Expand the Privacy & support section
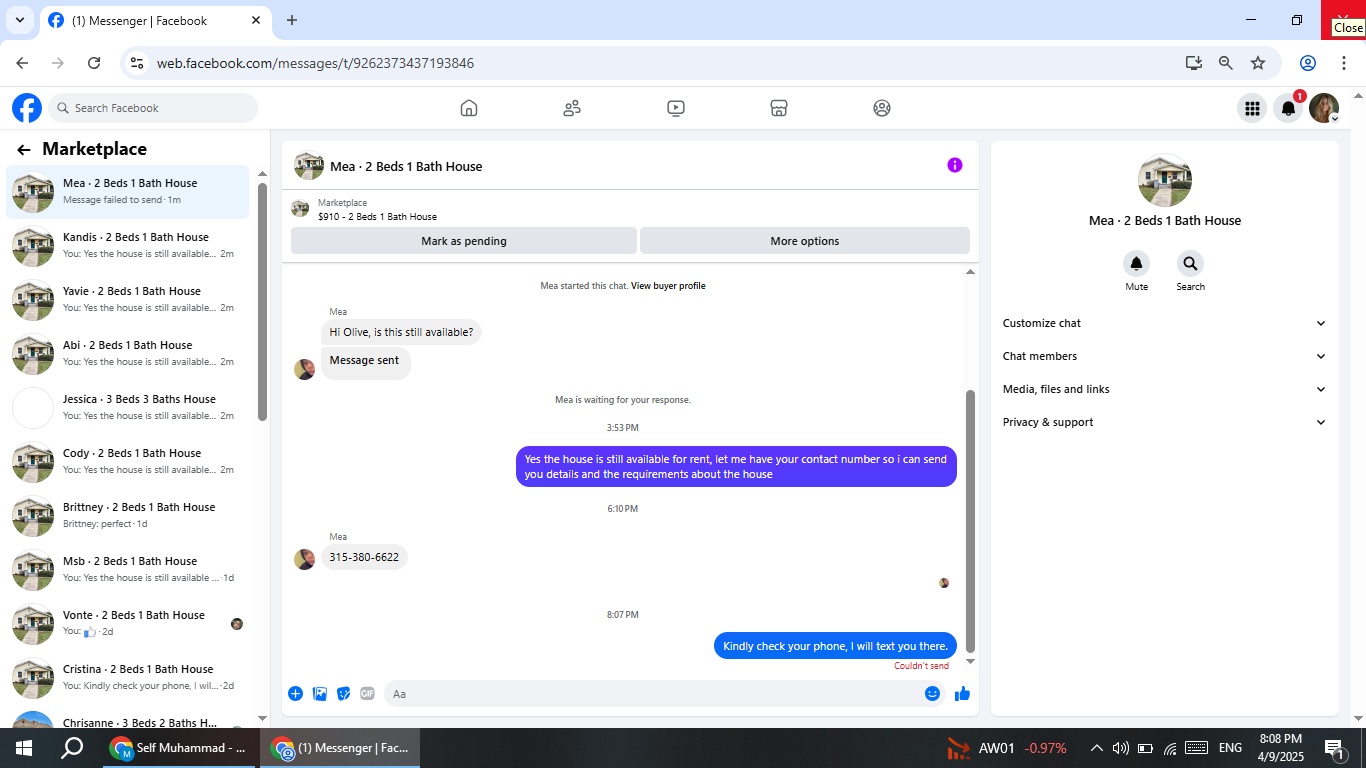Viewport: 1366px width, 768px height. click(1165, 422)
